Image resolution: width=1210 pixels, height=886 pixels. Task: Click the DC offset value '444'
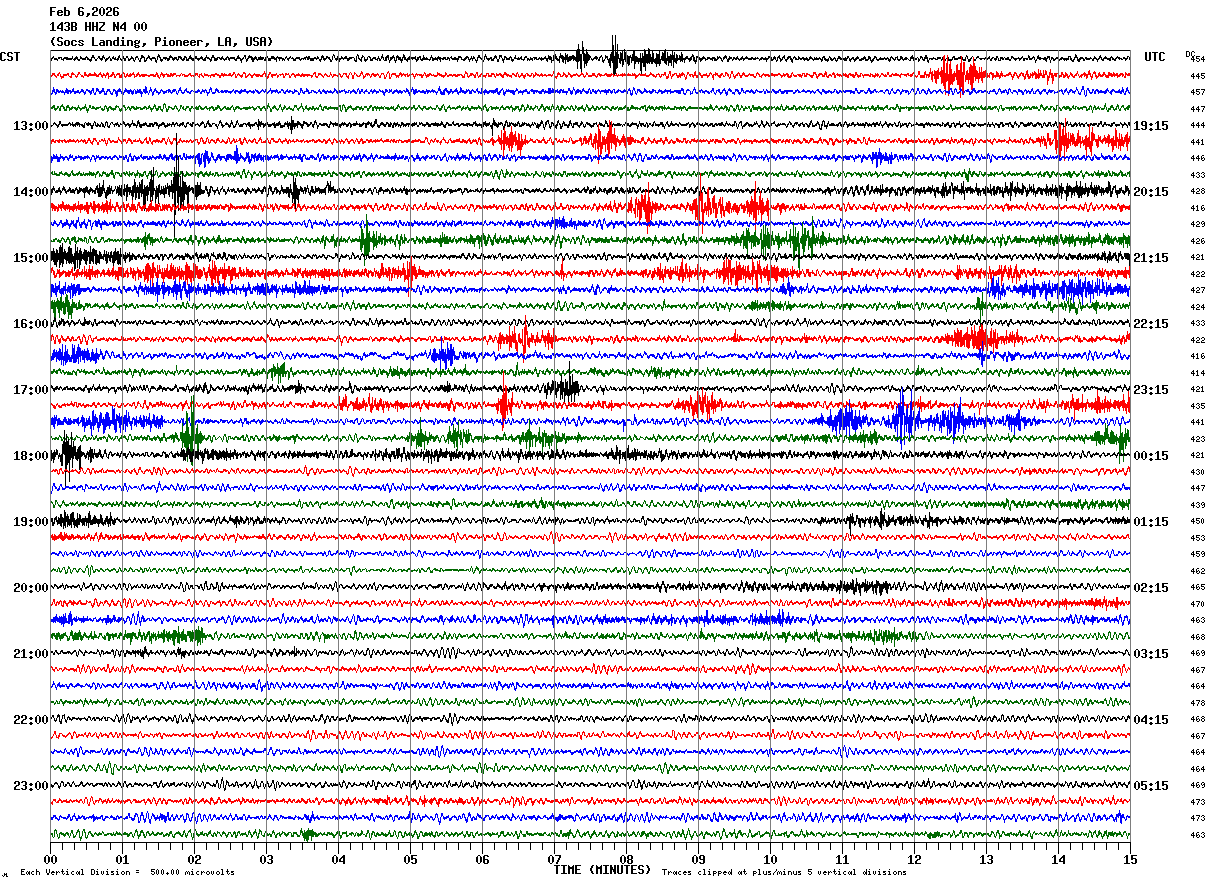[1197, 125]
